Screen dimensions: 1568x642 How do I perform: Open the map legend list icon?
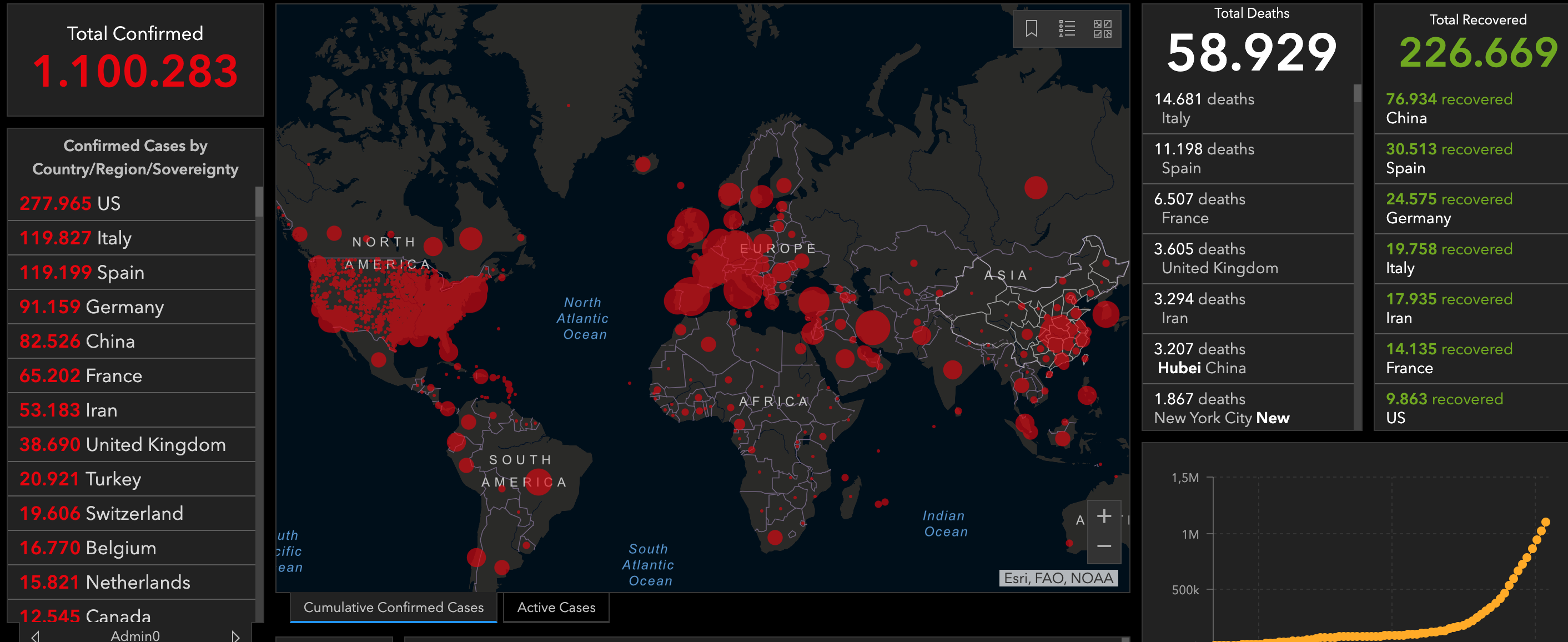click(1067, 29)
